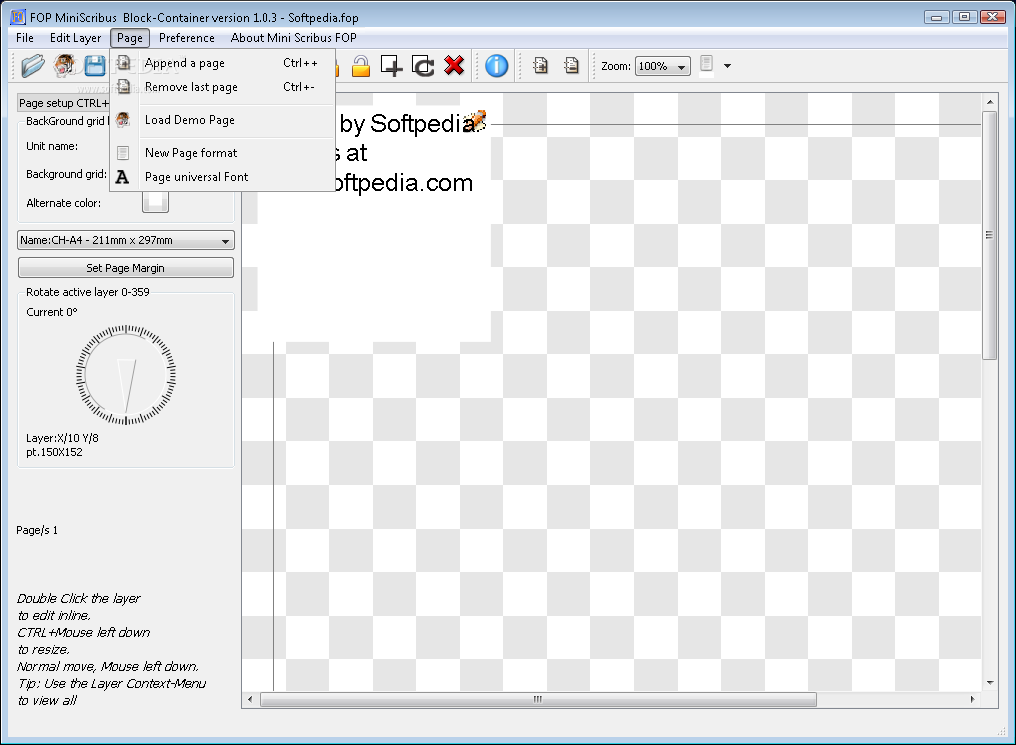Viewport: 1016px width, 745px height.
Task: Click the Unit name: label
Action: tap(52, 146)
